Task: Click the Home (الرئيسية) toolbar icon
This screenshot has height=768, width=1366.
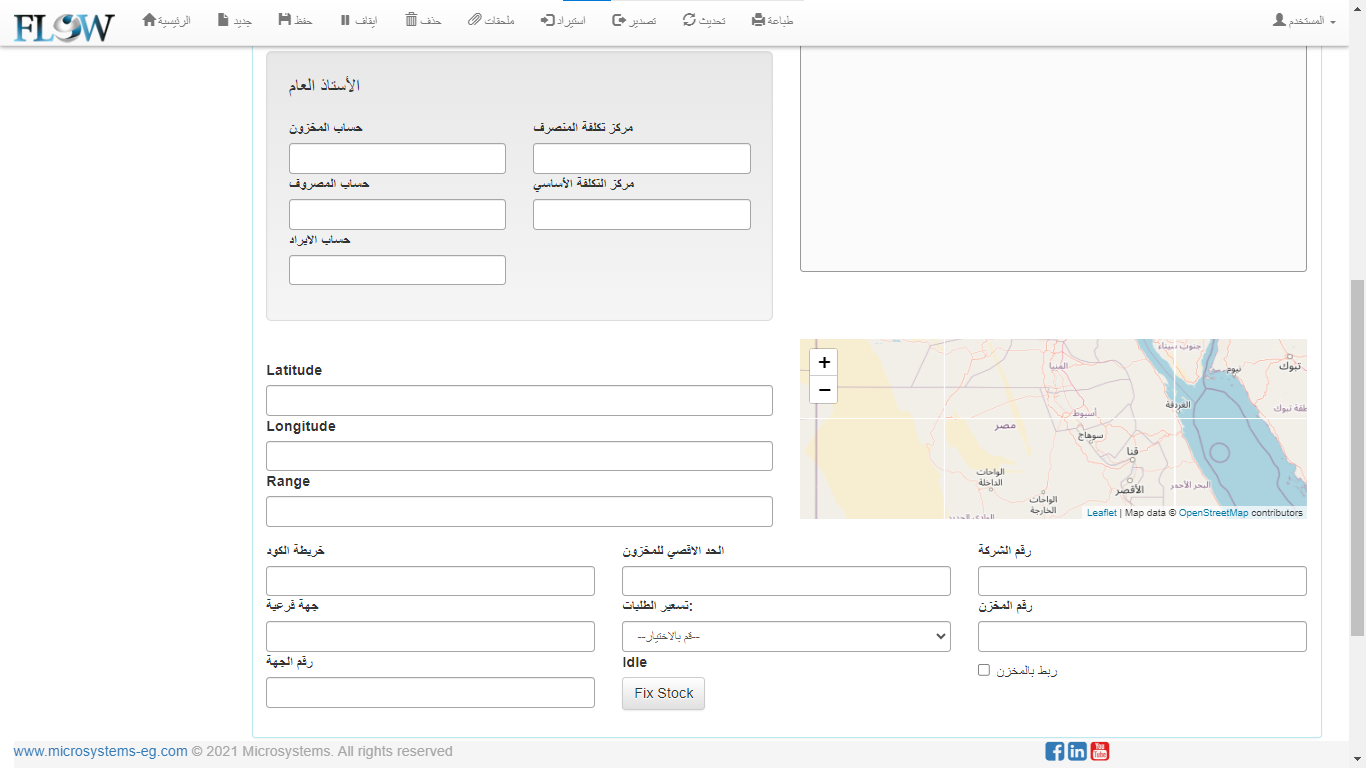Action: pos(150,20)
